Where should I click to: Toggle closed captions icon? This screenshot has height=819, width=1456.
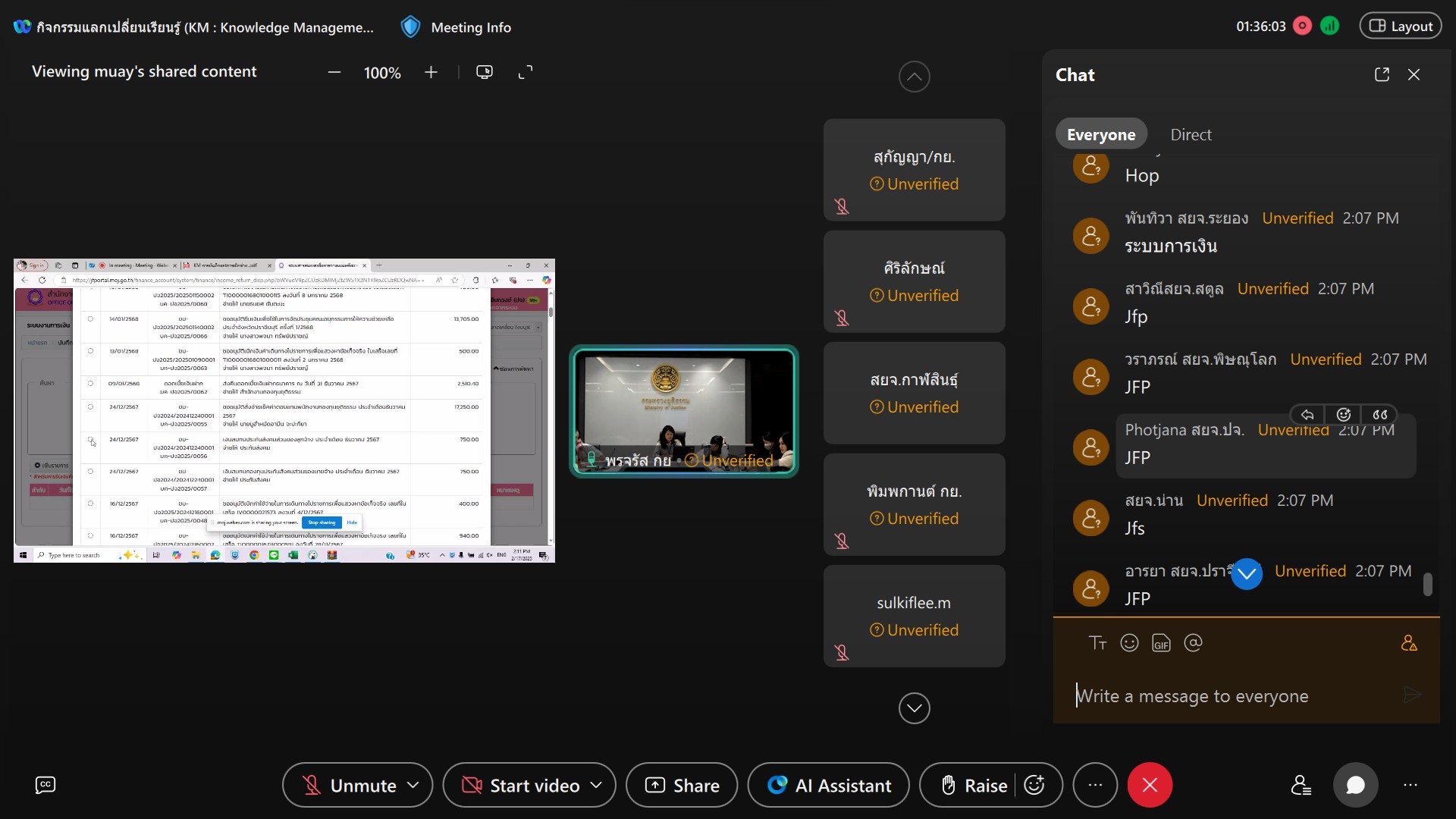(45, 785)
